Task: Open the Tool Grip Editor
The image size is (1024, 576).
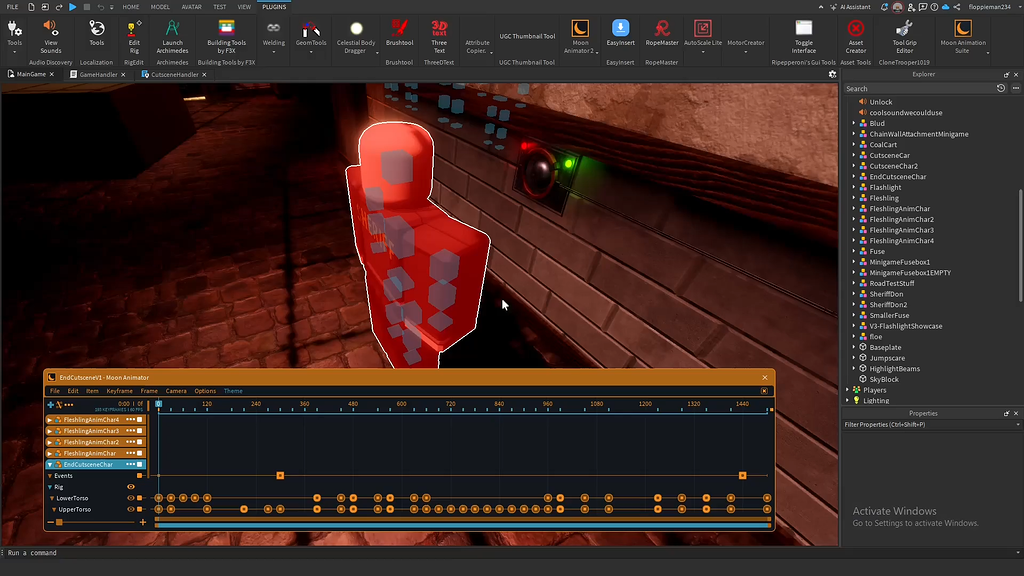Action: [904, 37]
